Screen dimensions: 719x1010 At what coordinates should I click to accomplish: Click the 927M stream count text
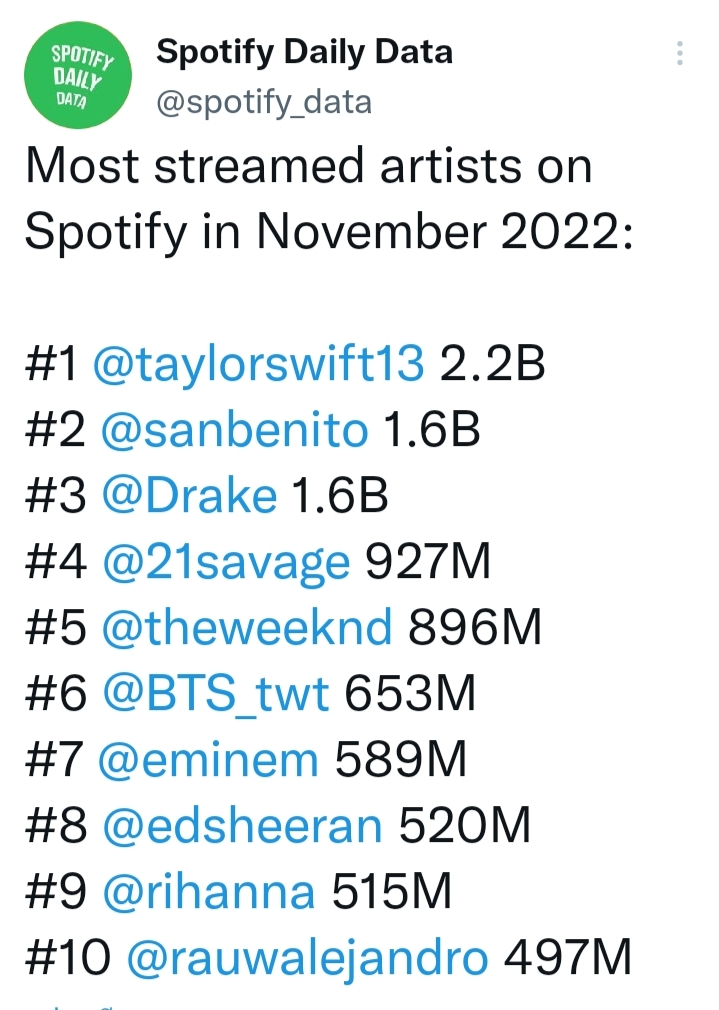point(428,561)
